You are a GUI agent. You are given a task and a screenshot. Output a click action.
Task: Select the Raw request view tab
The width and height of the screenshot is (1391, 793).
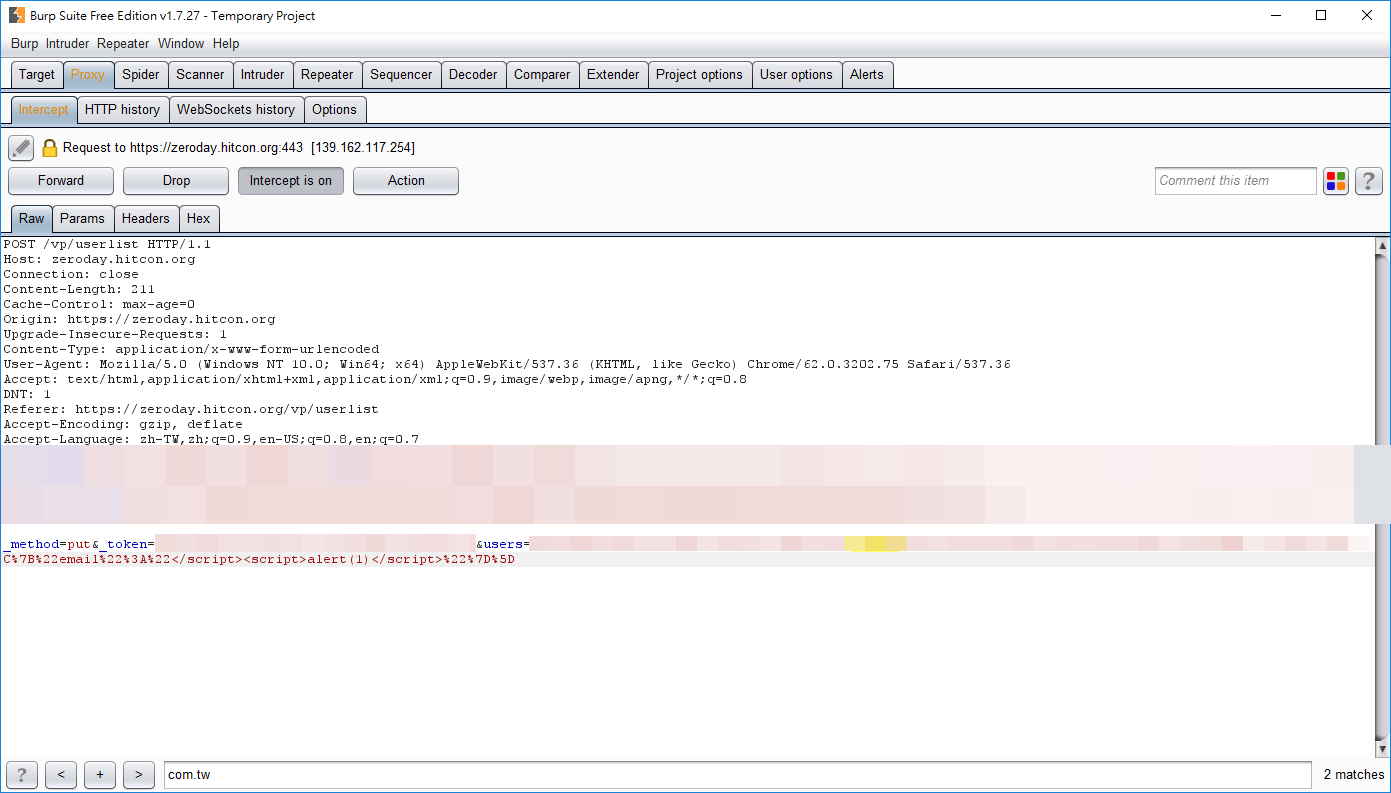tap(32, 219)
